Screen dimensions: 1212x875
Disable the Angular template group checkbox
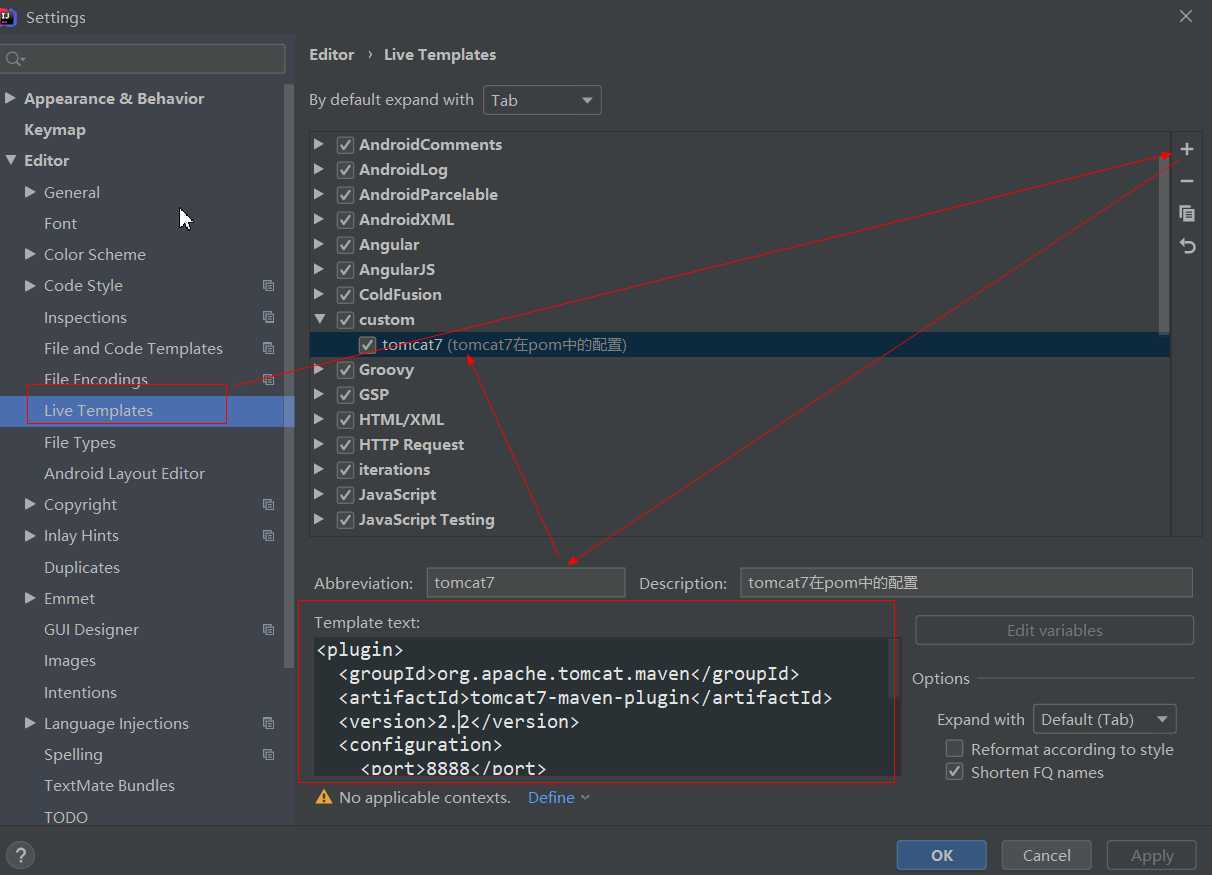(345, 245)
